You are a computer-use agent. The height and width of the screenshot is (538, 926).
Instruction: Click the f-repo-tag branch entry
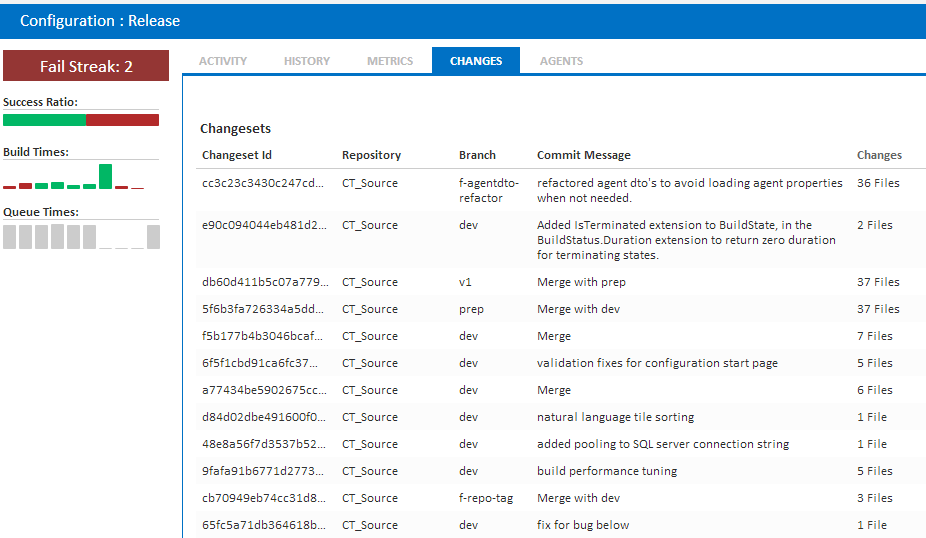486,498
